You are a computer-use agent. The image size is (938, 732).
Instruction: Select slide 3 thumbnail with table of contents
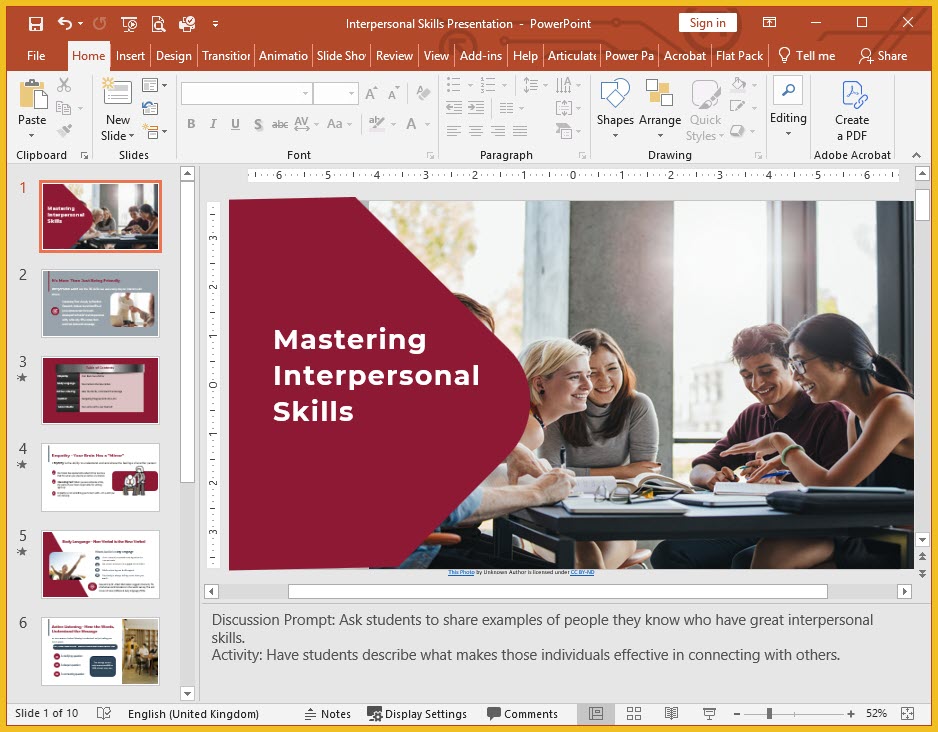pyautogui.click(x=100, y=390)
